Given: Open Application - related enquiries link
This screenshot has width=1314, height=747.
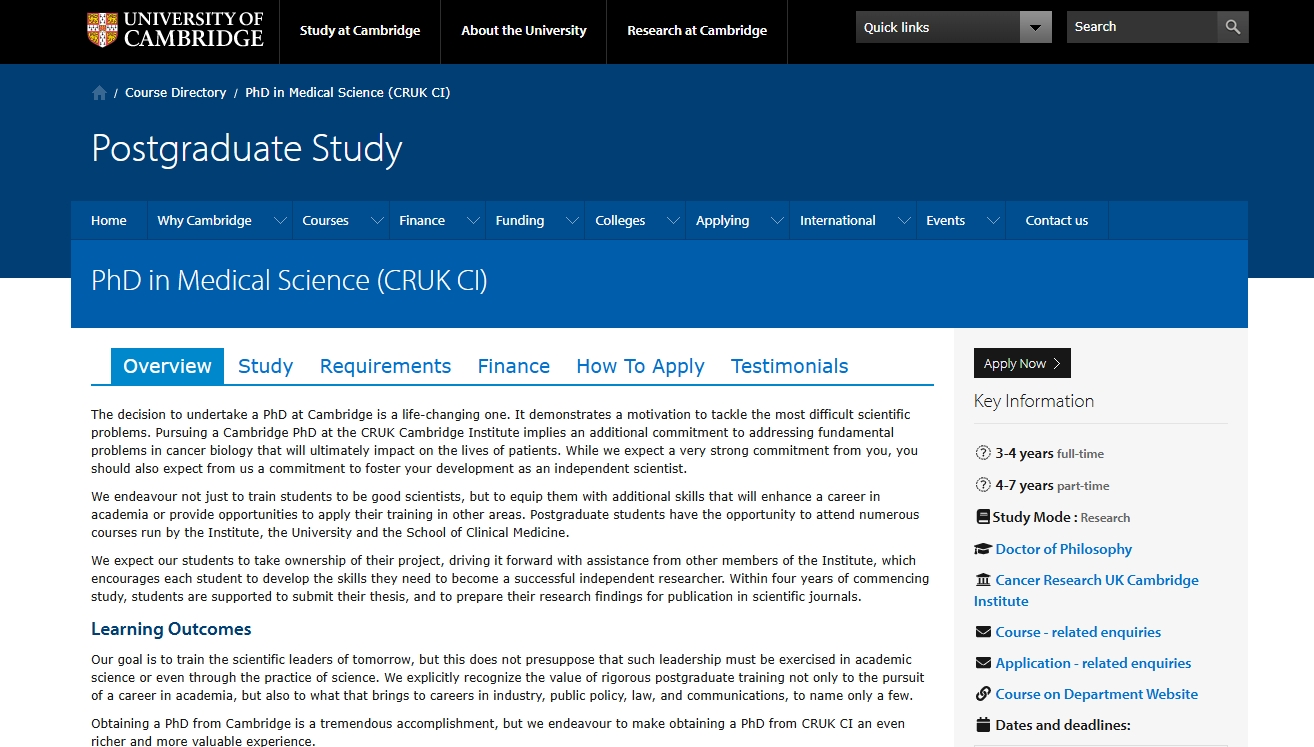Looking at the screenshot, I should [1093, 663].
